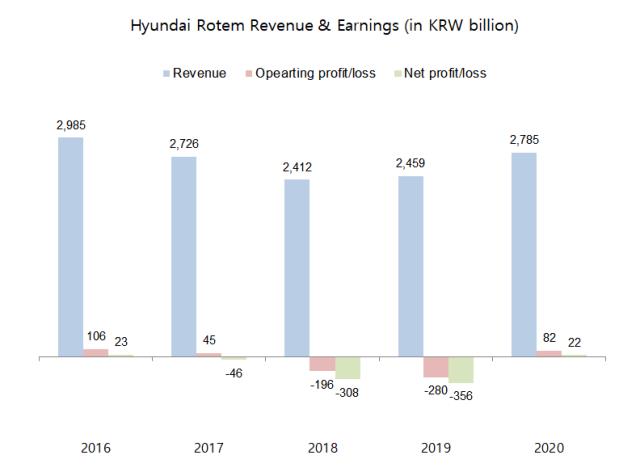This screenshot has height=472, width=640.
Task: Click the '2020' axis label
Action: tap(549, 448)
